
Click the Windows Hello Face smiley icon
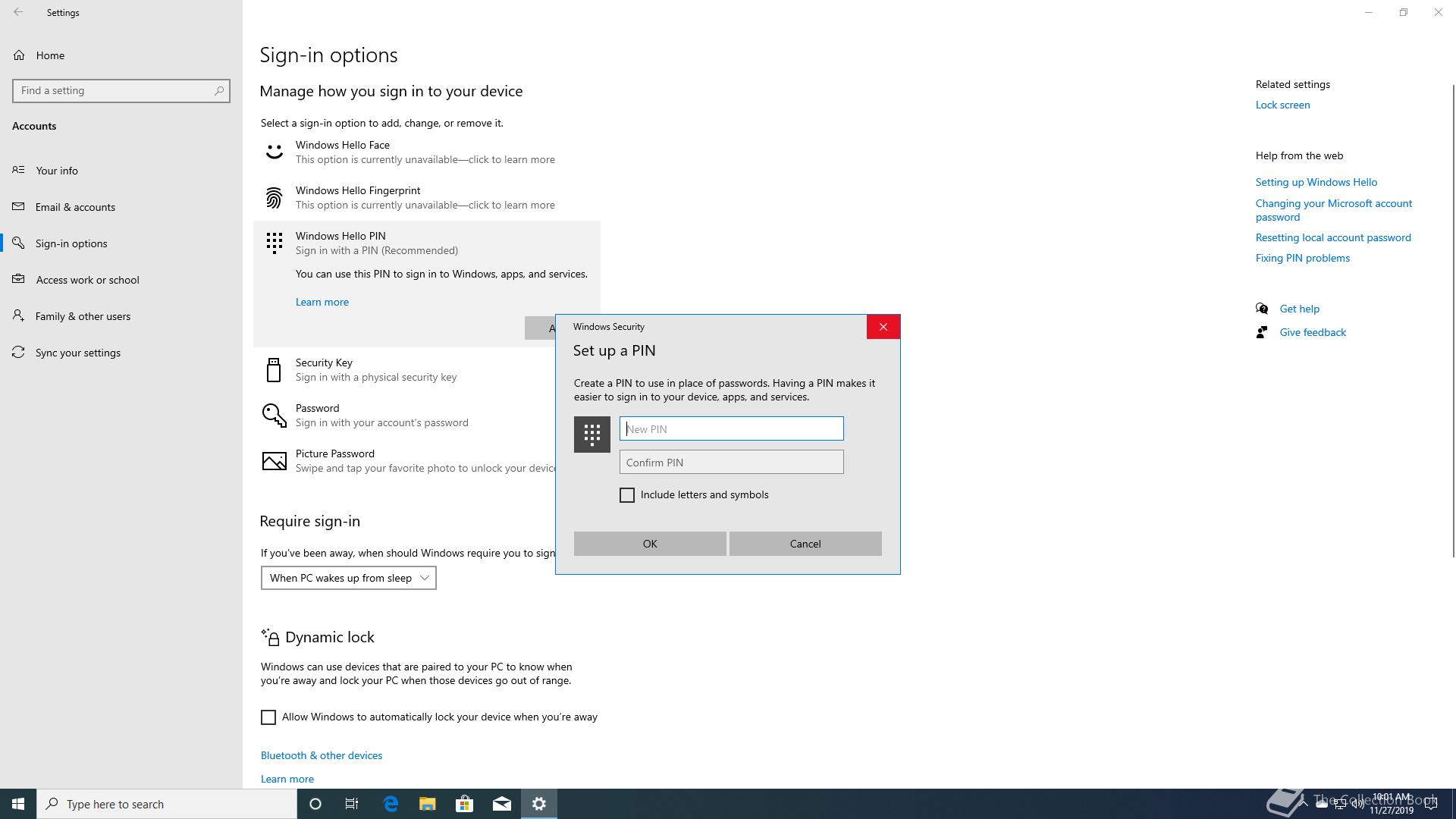click(274, 152)
